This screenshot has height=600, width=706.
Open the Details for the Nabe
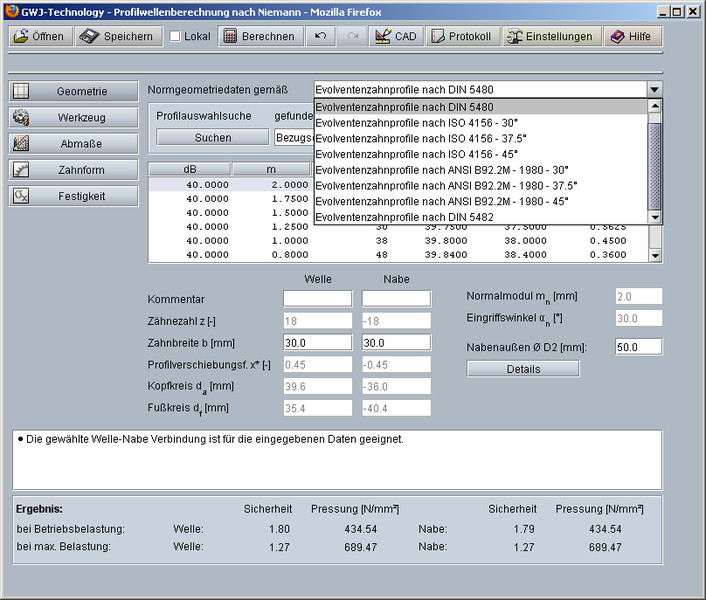(x=523, y=369)
